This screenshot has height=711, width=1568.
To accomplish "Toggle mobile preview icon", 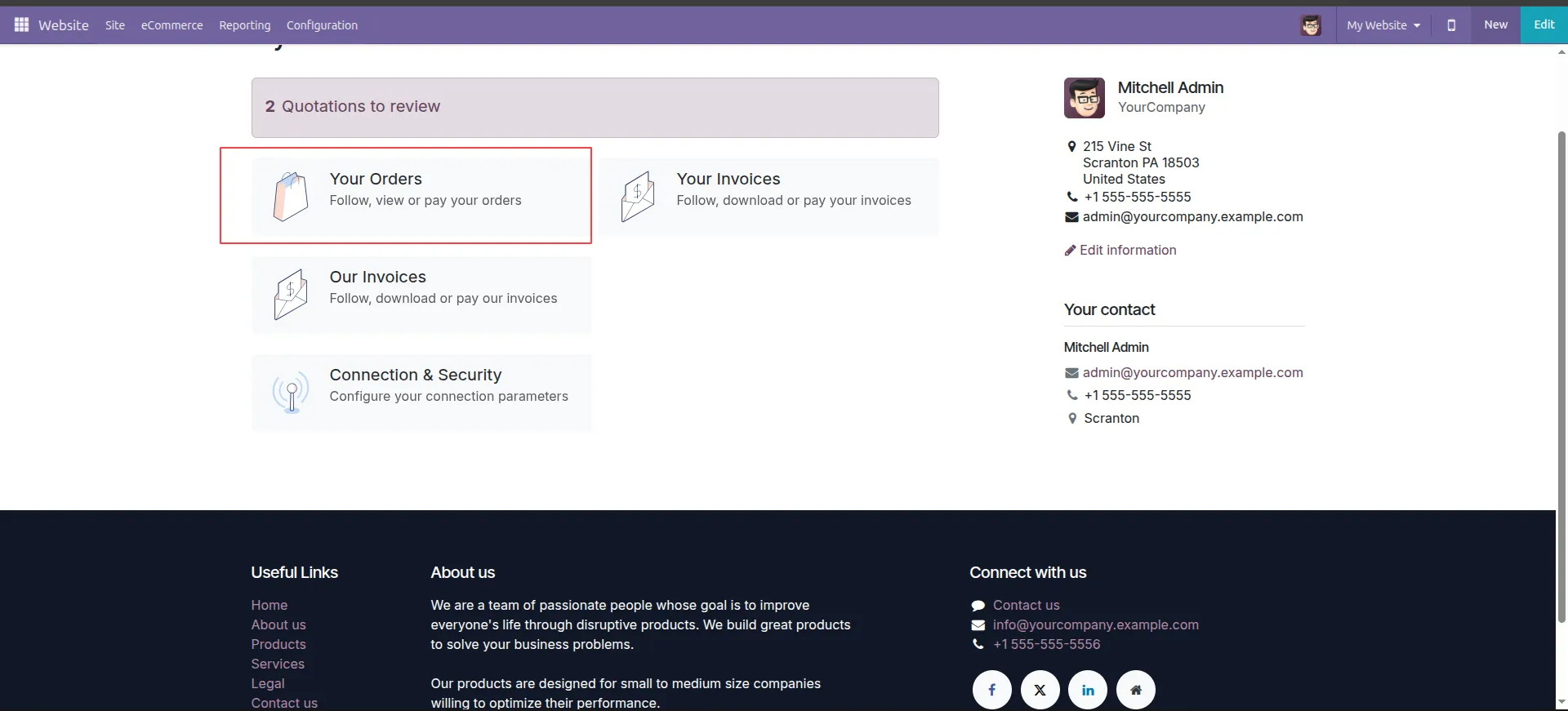I will click(1451, 25).
